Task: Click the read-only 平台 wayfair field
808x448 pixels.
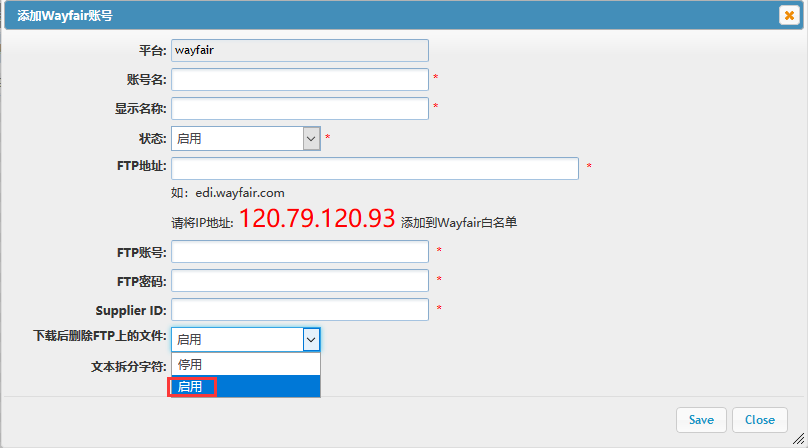Action: 300,50
